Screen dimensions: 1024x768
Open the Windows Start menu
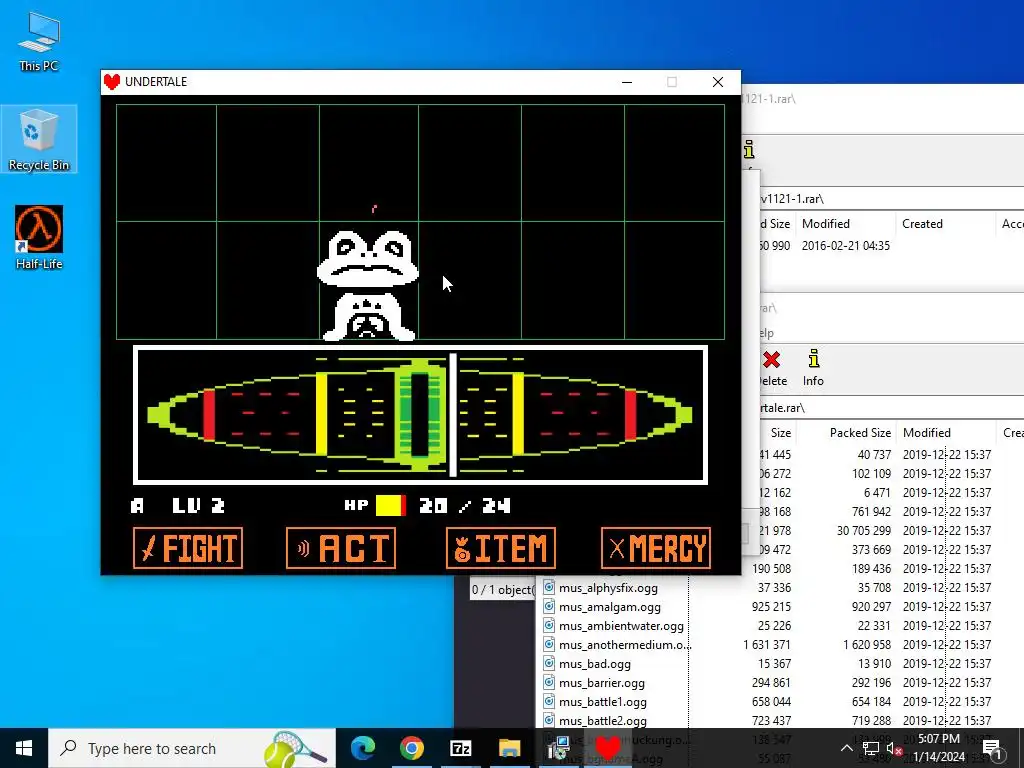pyautogui.click(x=24, y=748)
